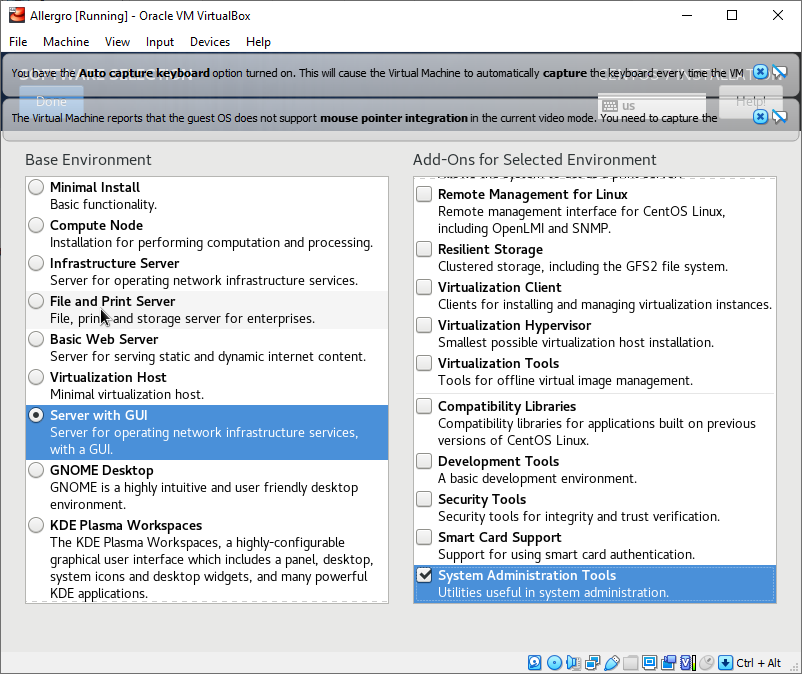Enable Virtualization Tools add-on
Viewport: 802px width, 674px height.
pyautogui.click(x=424, y=363)
